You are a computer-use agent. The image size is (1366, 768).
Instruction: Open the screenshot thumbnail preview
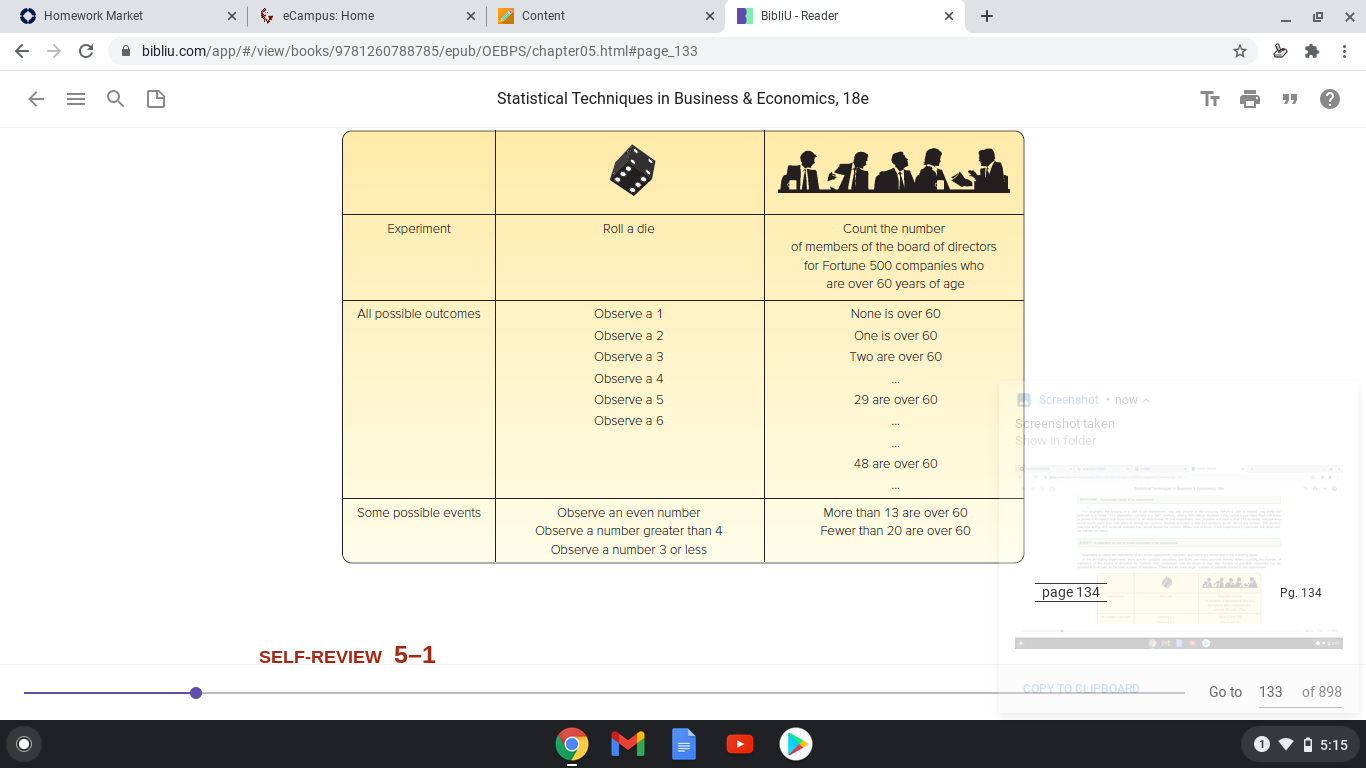pyautogui.click(x=1179, y=557)
